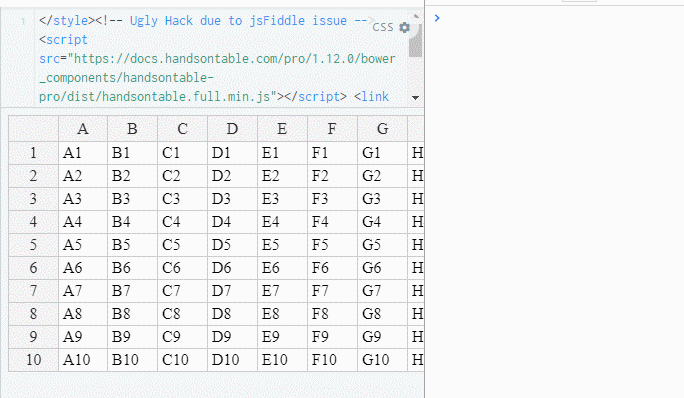Select column header G
The width and height of the screenshot is (684, 398).
382,129
